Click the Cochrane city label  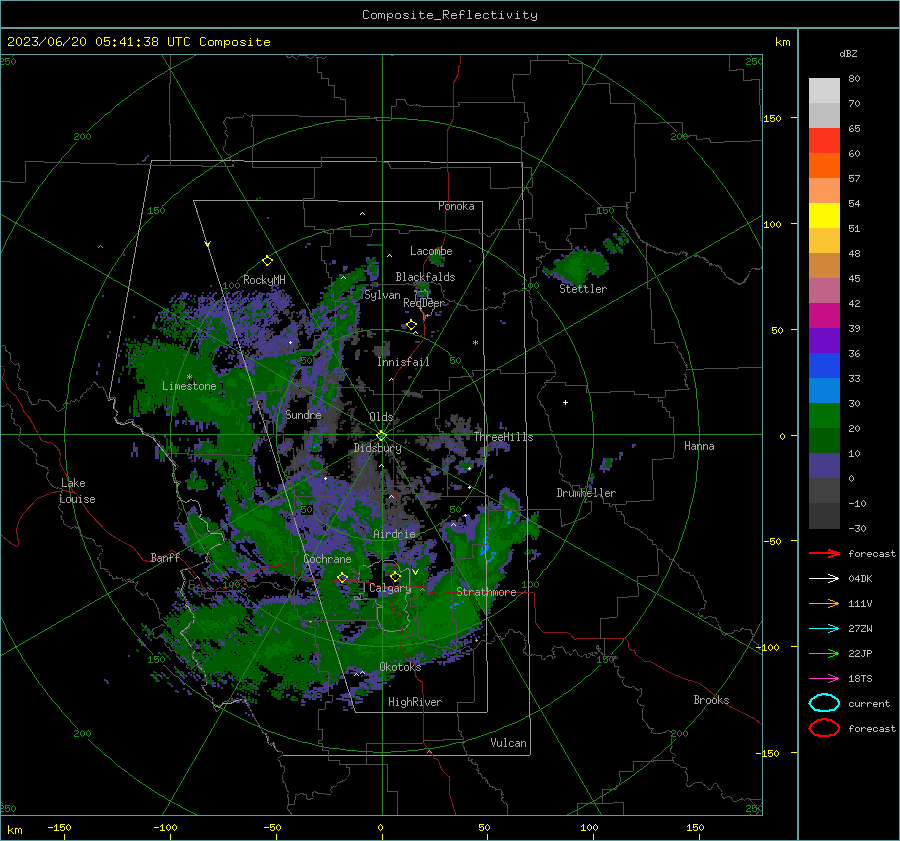pyautogui.click(x=327, y=559)
